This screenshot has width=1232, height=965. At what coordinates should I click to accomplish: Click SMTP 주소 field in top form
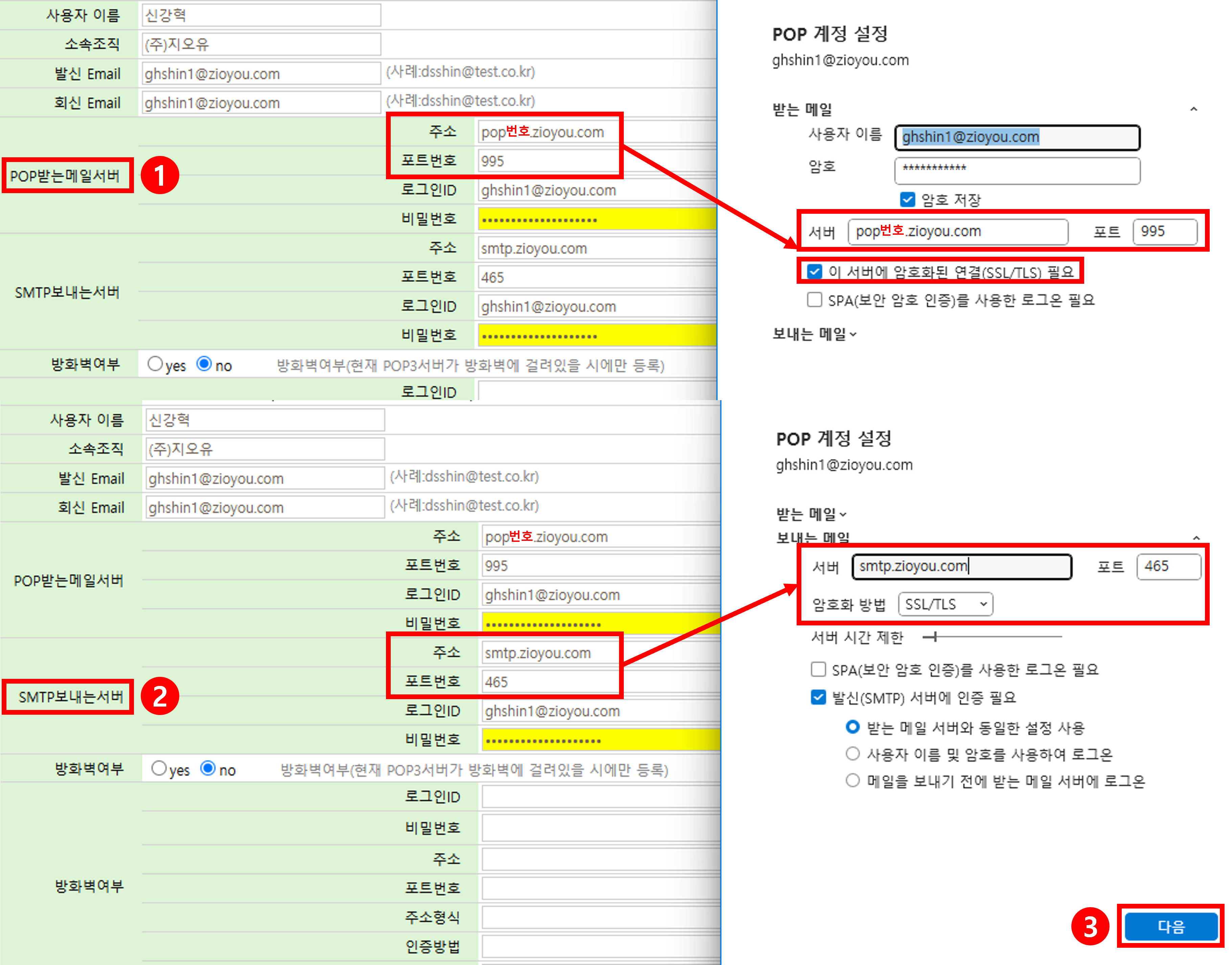[597, 249]
